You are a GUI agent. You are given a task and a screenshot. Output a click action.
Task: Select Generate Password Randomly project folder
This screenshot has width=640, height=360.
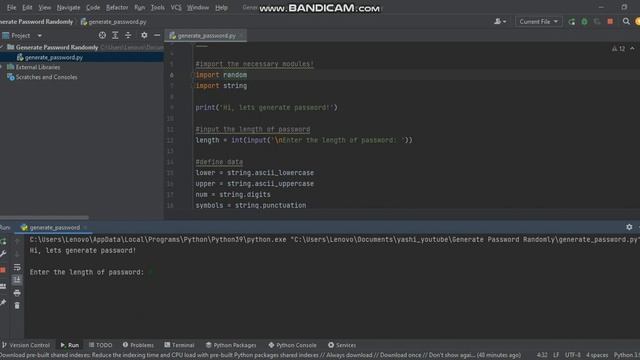coord(57,47)
